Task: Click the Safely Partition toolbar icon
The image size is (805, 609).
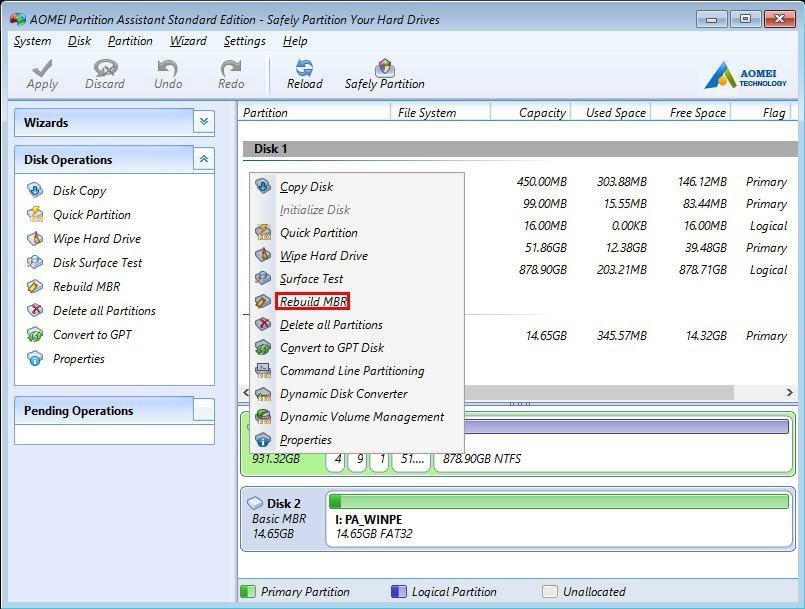Action: point(384,68)
